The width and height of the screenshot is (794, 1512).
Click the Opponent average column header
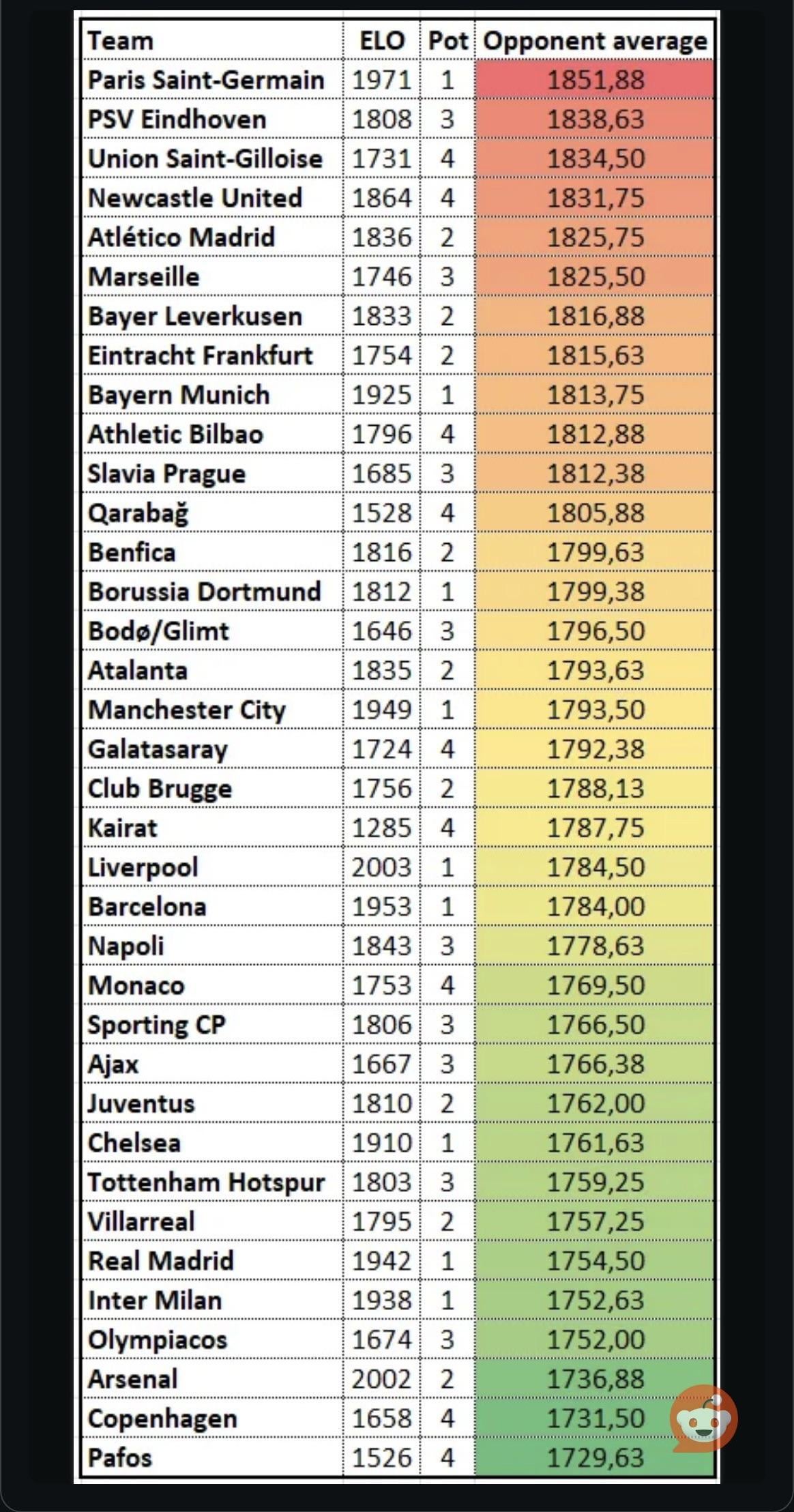click(595, 41)
